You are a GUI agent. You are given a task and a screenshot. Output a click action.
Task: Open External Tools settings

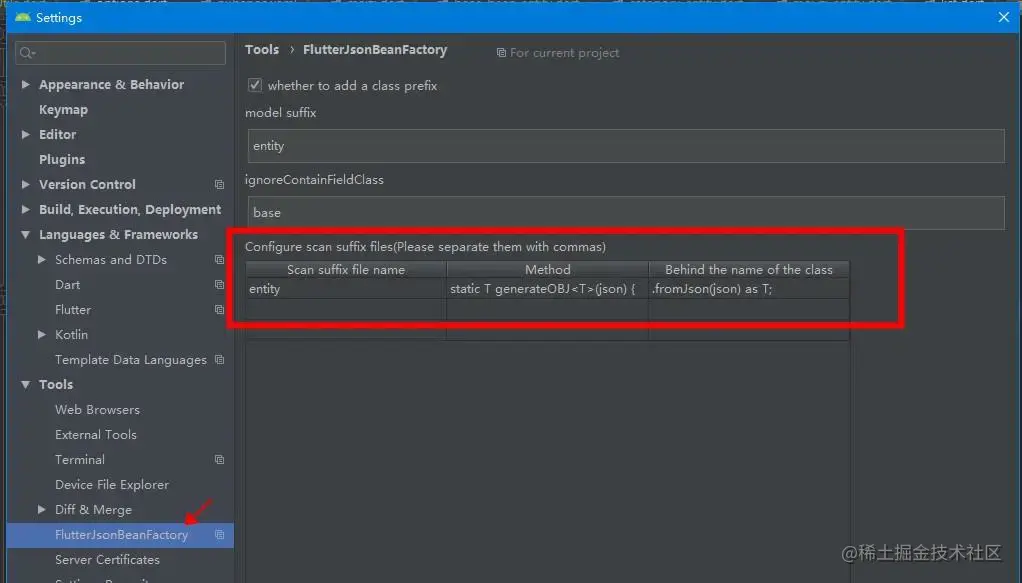[x=96, y=434]
